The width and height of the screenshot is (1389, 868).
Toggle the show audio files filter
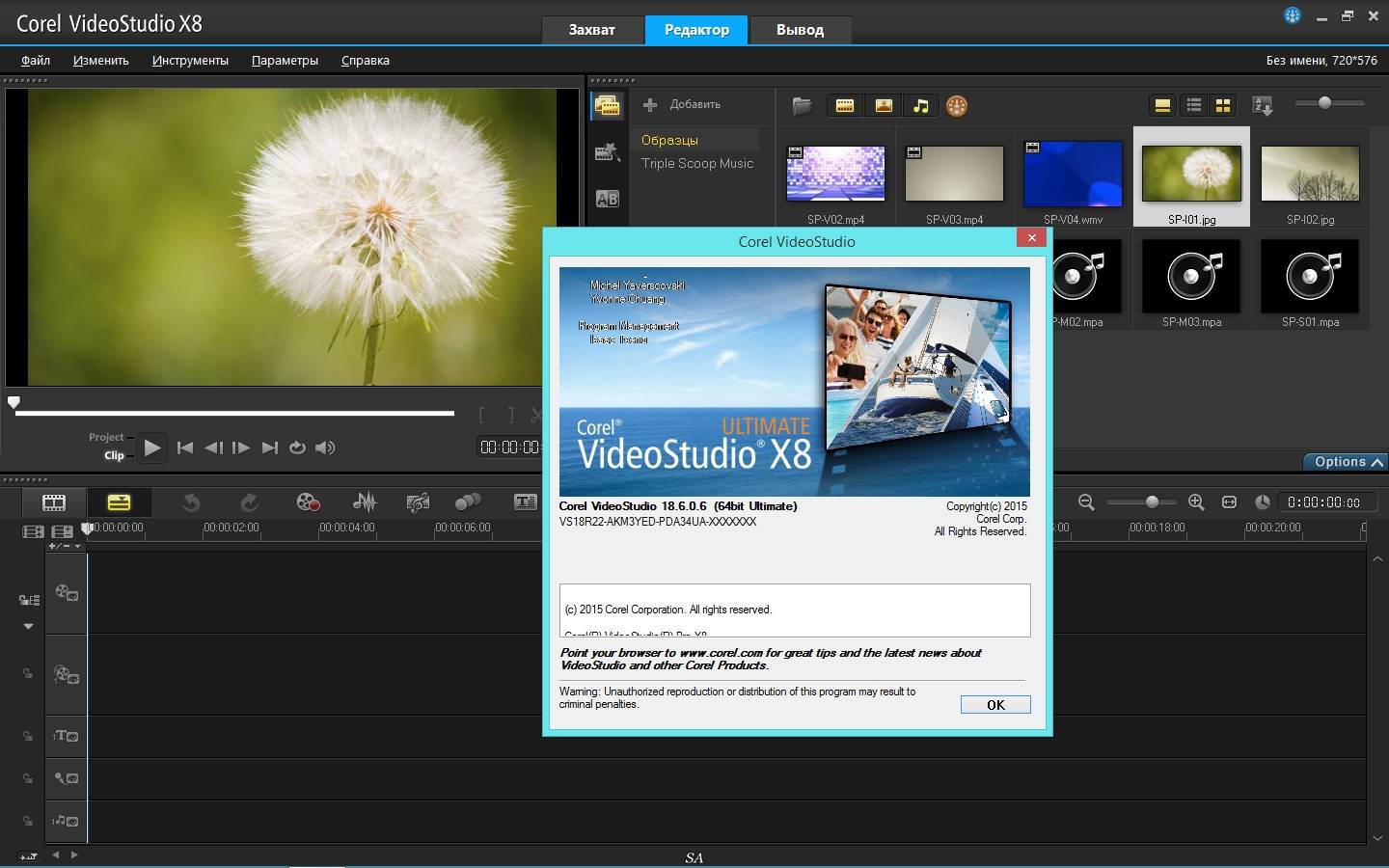921,106
